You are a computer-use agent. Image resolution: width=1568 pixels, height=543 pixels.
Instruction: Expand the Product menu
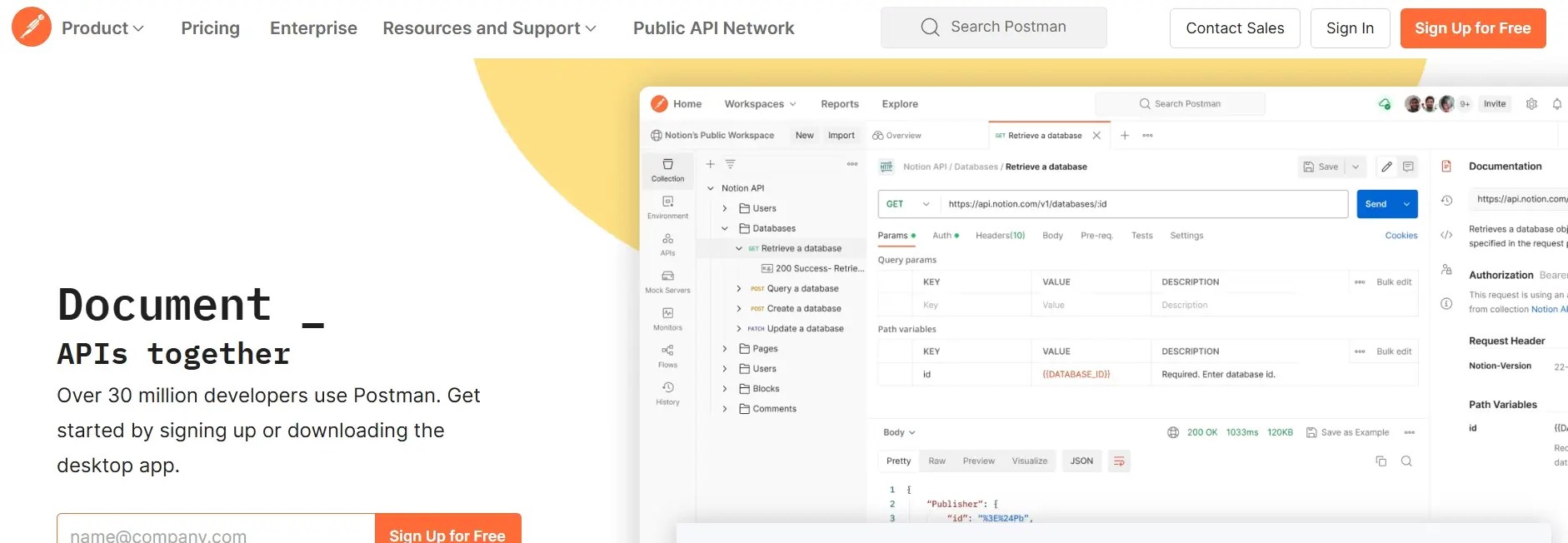click(102, 28)
